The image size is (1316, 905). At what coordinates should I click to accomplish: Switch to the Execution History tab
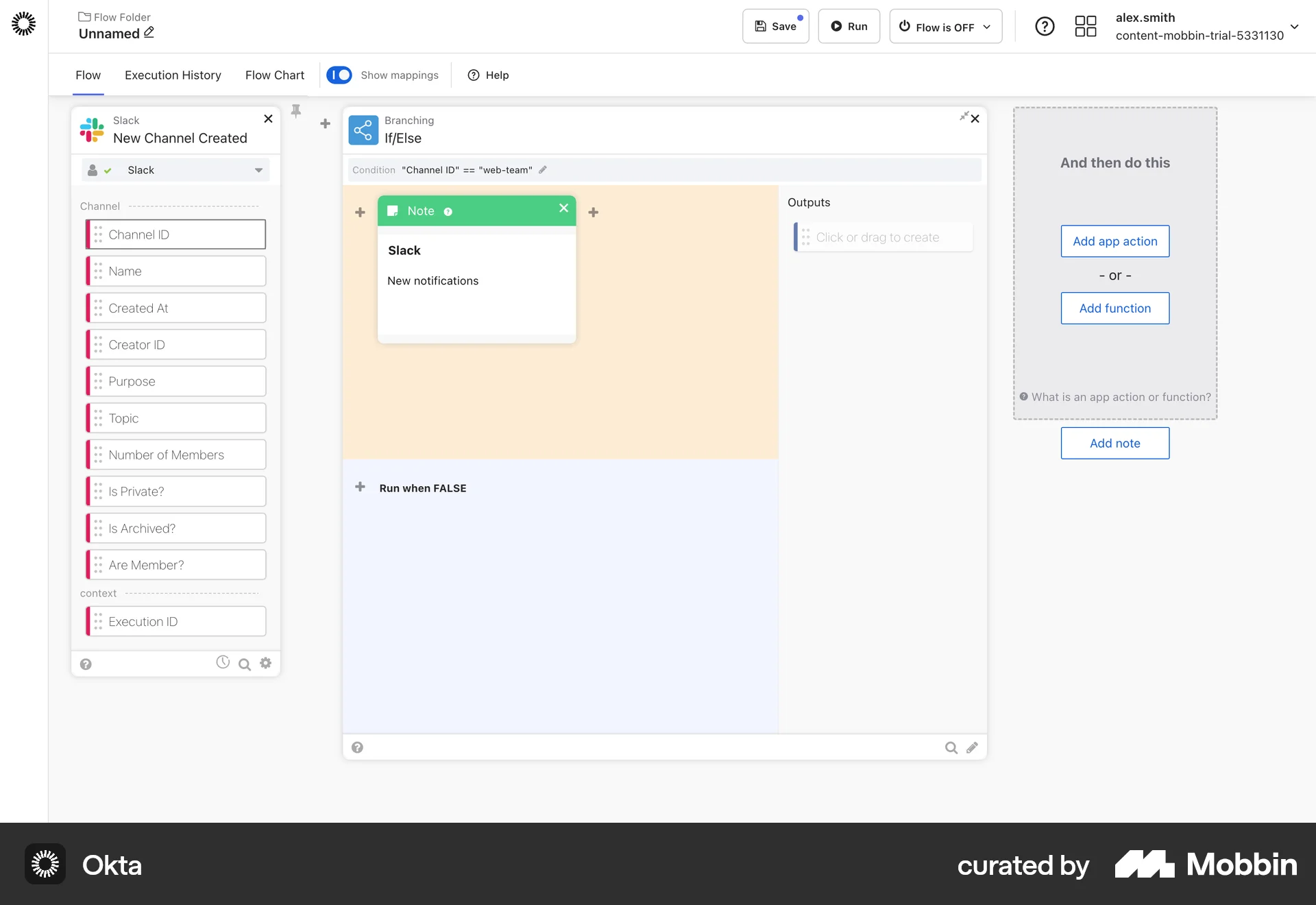[173, 75]
